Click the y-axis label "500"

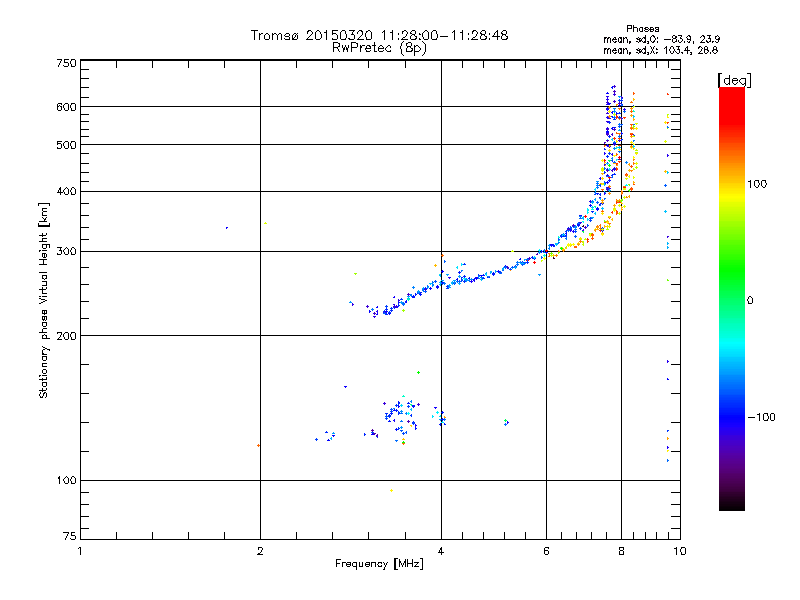(66, 145)
